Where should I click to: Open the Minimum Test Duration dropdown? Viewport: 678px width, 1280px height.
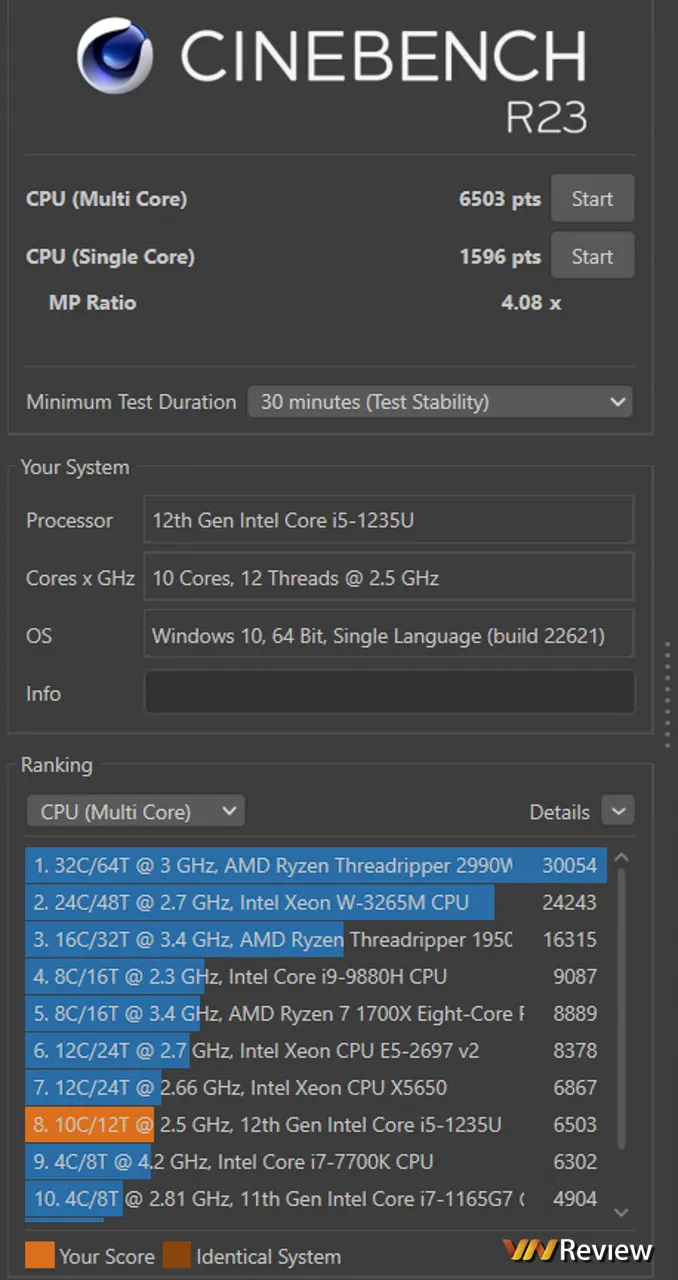440,402
